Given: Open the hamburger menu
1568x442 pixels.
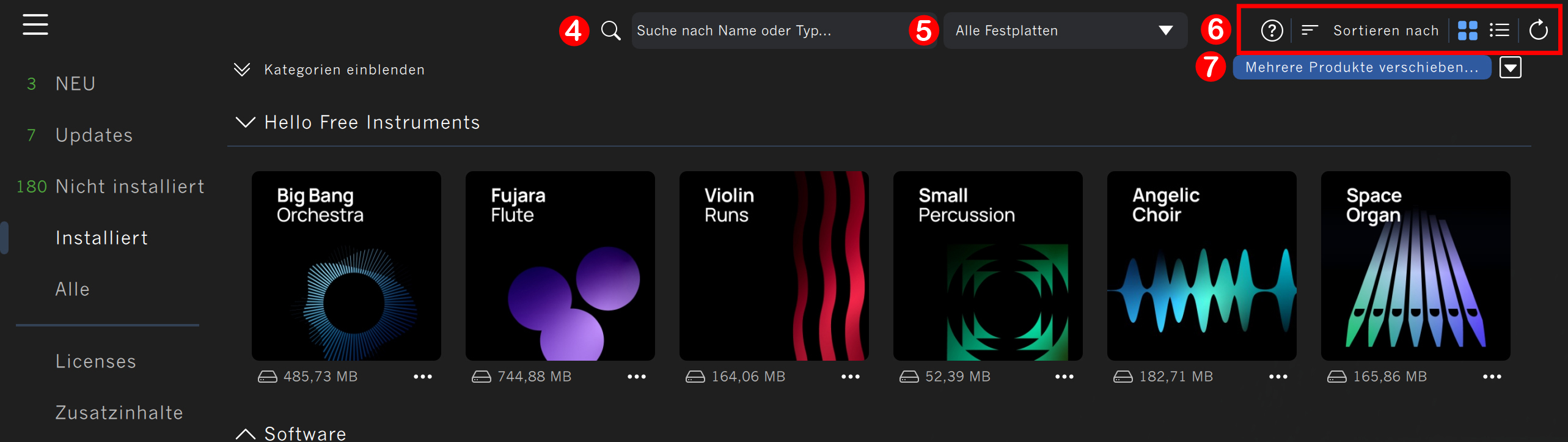Looking at the screenshot, I should click(35, 24).
